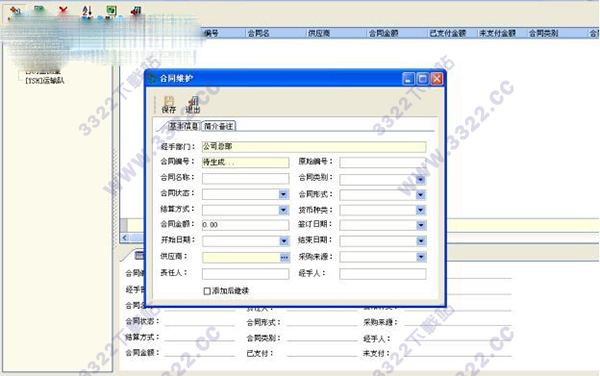Click the 已支付 label in bottom detail panel
The image size is (600, 376).
click(x=259, y=353)
